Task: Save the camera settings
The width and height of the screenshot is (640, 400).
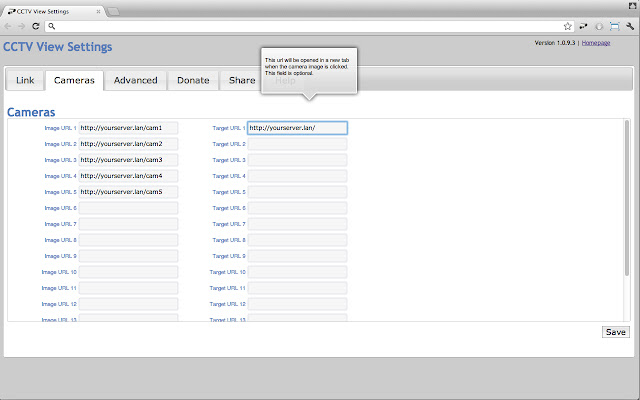Action: (616, 332)
